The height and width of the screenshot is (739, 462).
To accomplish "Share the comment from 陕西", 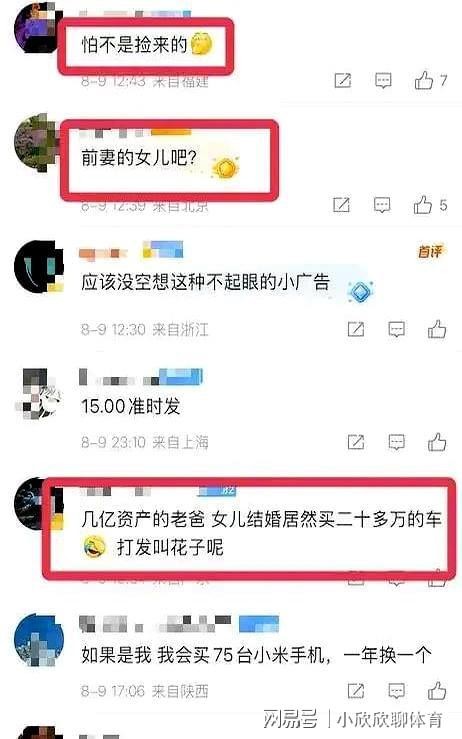I will 356,691.
